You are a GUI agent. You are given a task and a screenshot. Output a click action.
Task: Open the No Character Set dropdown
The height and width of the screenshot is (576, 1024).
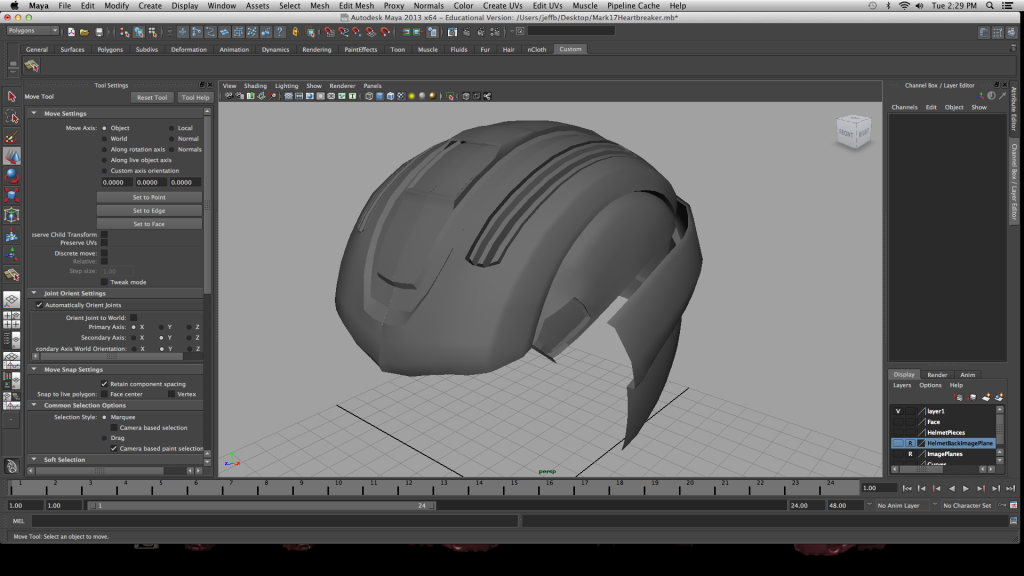point(968,505)
